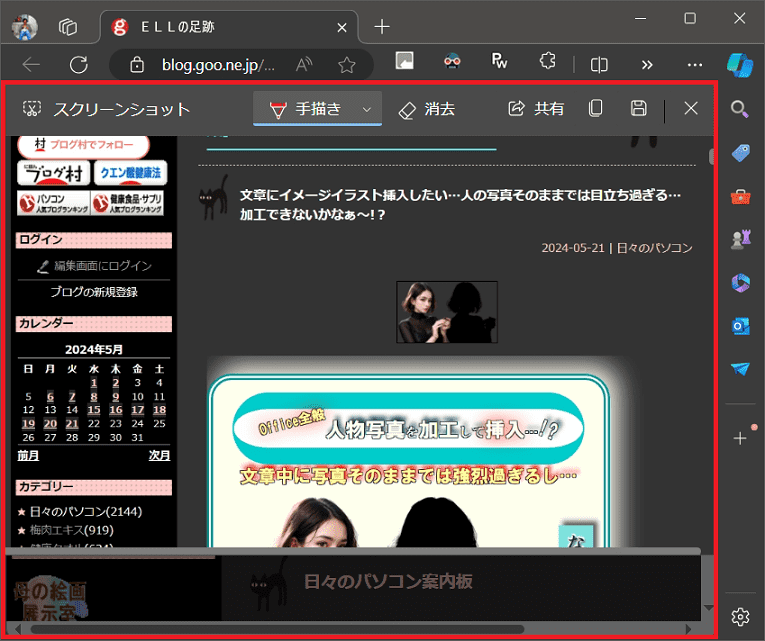Open the tab actions menu button
This screenshot has height=641, width=765.
(68, 26)
